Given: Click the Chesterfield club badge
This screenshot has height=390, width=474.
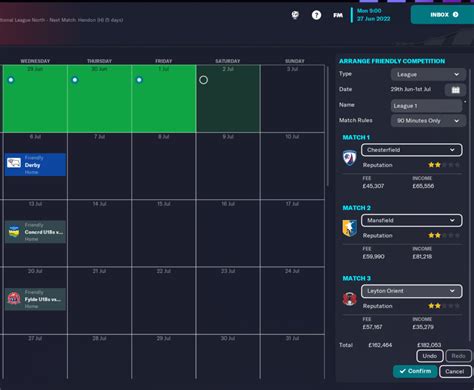Looking at the screenshot, I should click(350, 157).
